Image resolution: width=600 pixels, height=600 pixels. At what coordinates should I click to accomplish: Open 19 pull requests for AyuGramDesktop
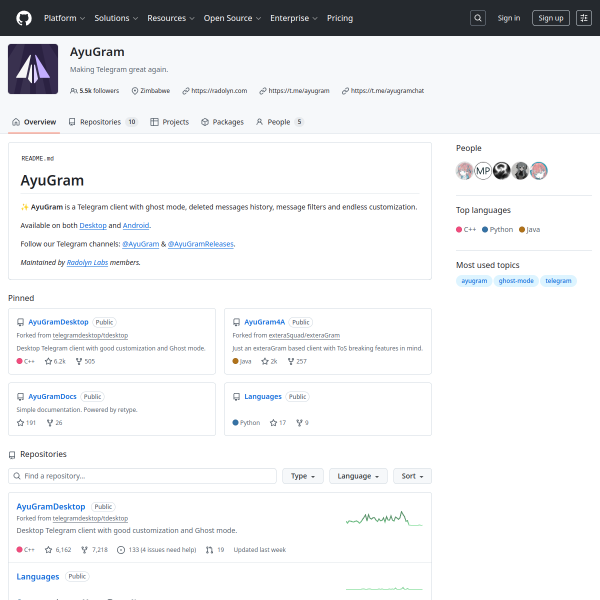(215, 549)
